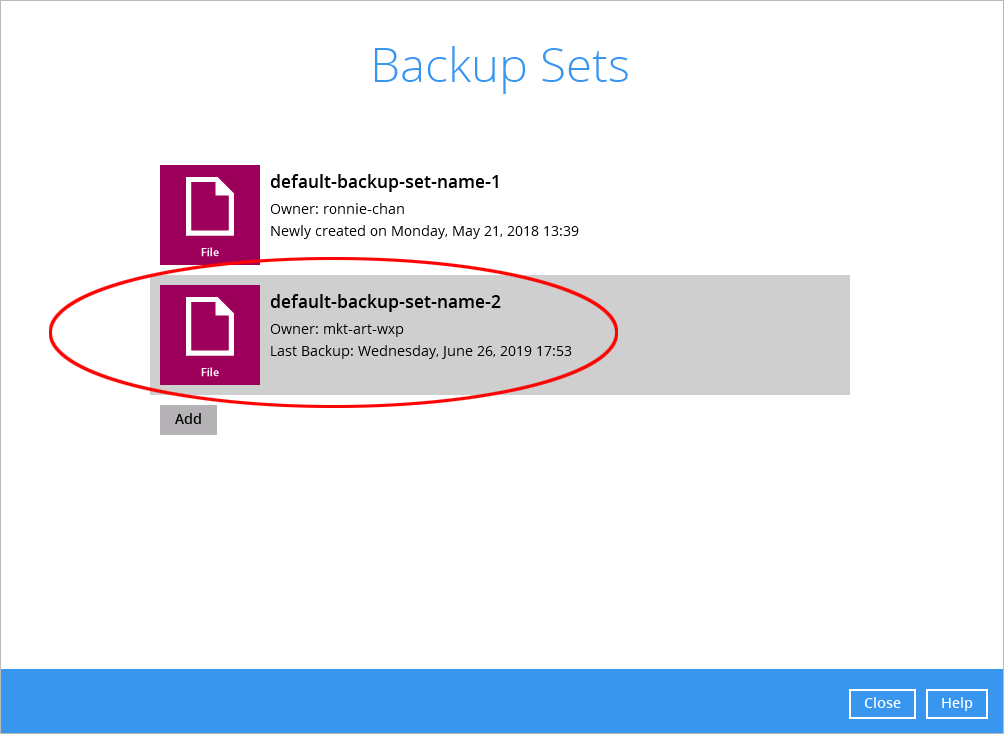Click the 'Owner: mkt-art-wxp' line
1004x734 pixels.
coord(337,329)
